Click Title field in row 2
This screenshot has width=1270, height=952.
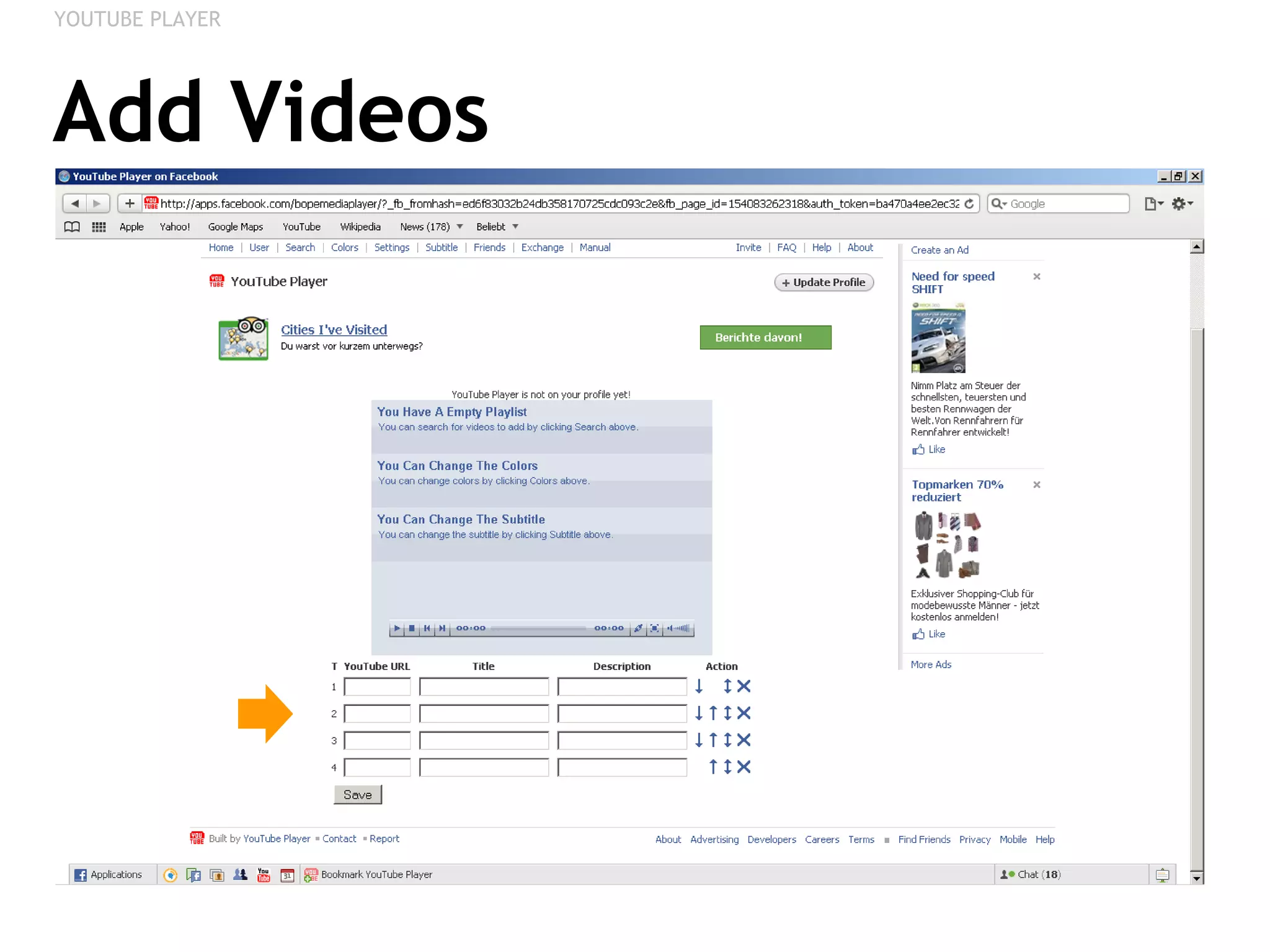click(x=484, y=714)
